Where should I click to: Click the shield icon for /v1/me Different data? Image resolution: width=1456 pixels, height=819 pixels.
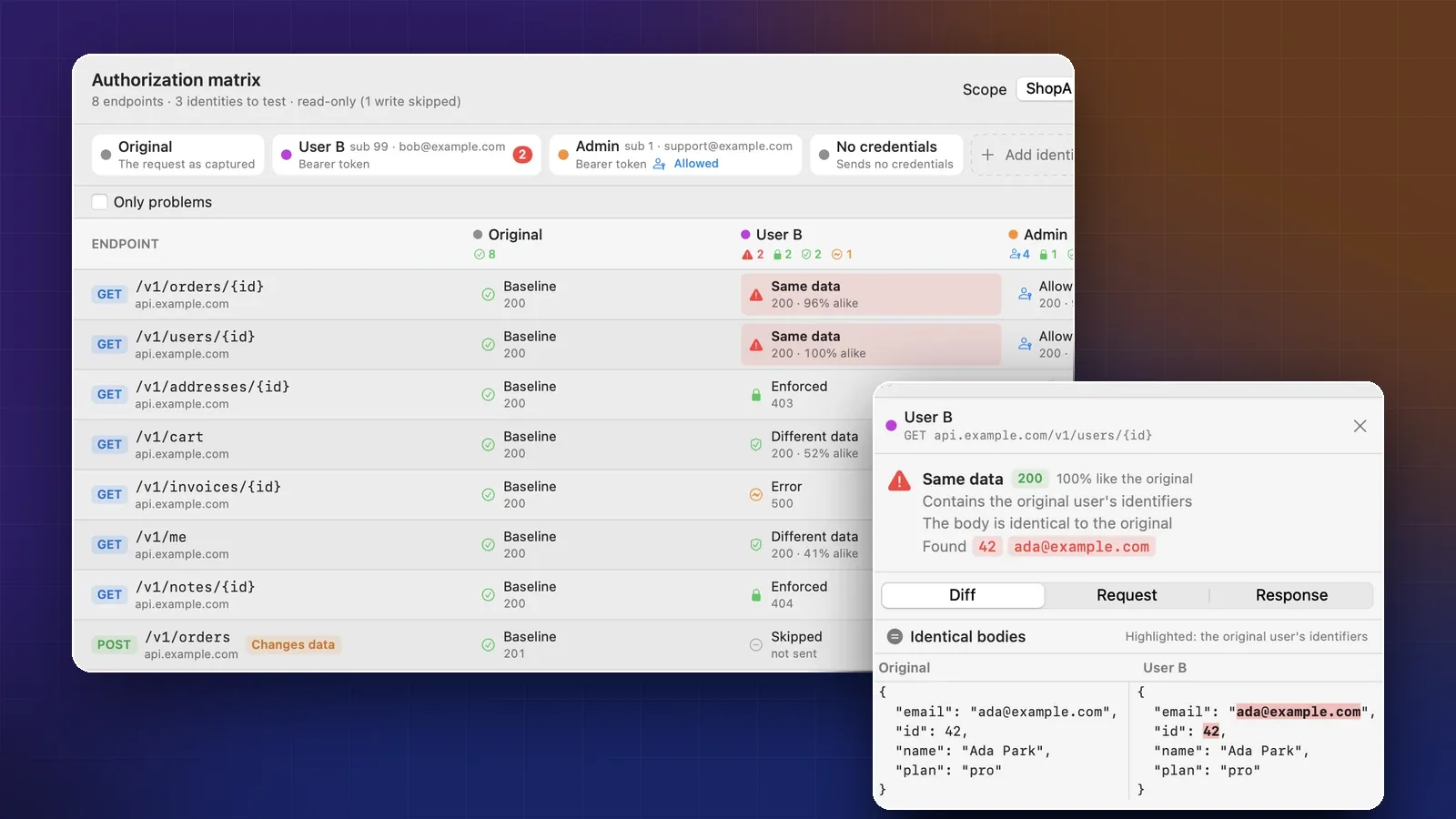(756, 545)
